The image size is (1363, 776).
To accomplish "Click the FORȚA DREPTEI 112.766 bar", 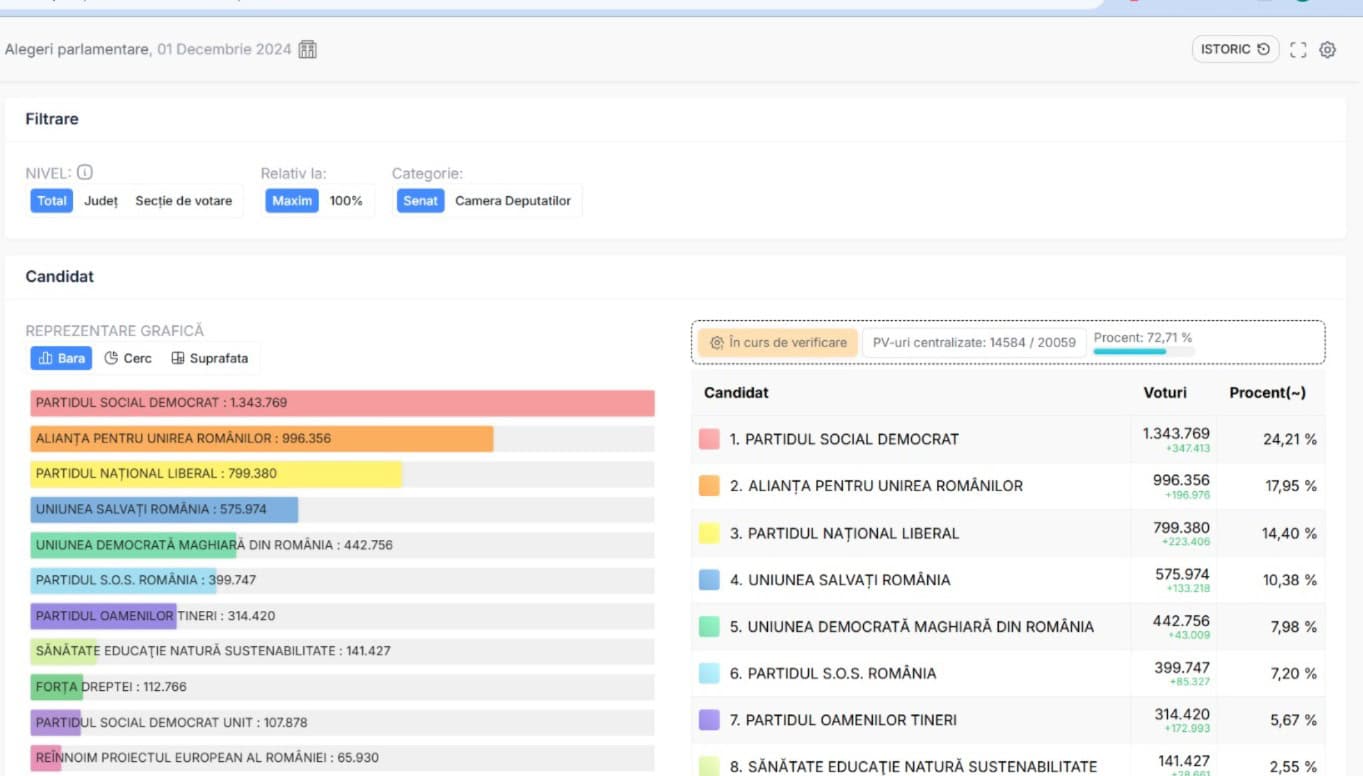I will point(342,687).
